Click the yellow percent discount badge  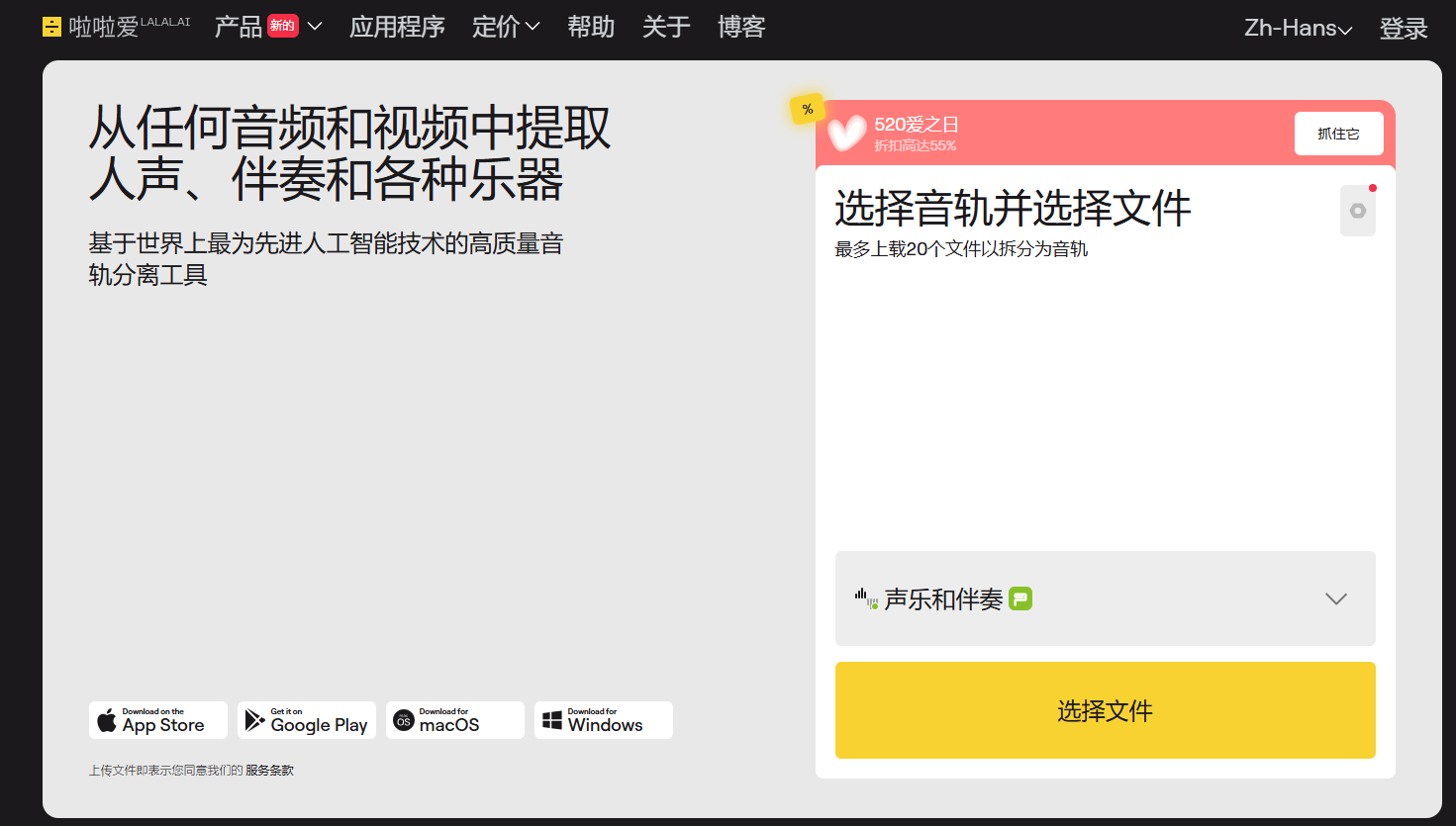click(808, 109)
